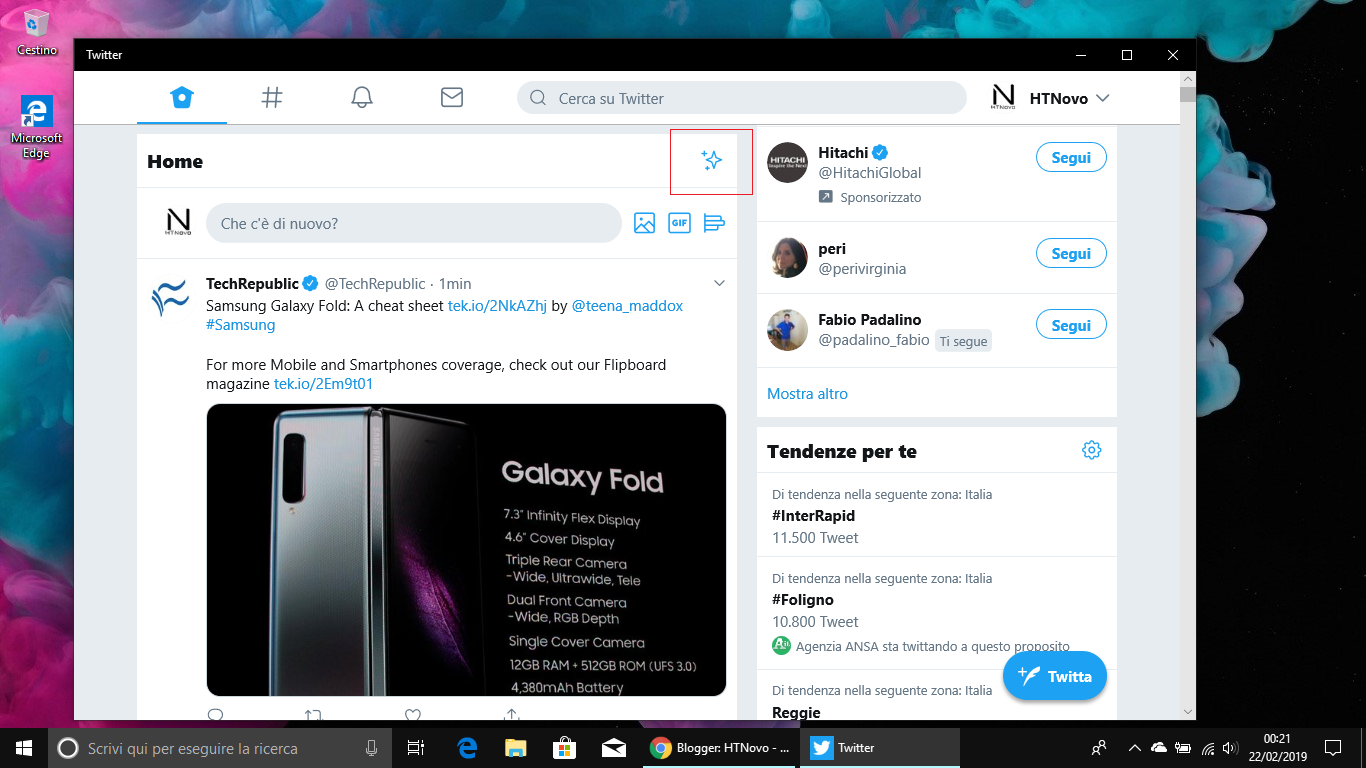The image size is (1366, 768).
Task: Follow Hitachi with the Segui button
Action: (1071, 157)
